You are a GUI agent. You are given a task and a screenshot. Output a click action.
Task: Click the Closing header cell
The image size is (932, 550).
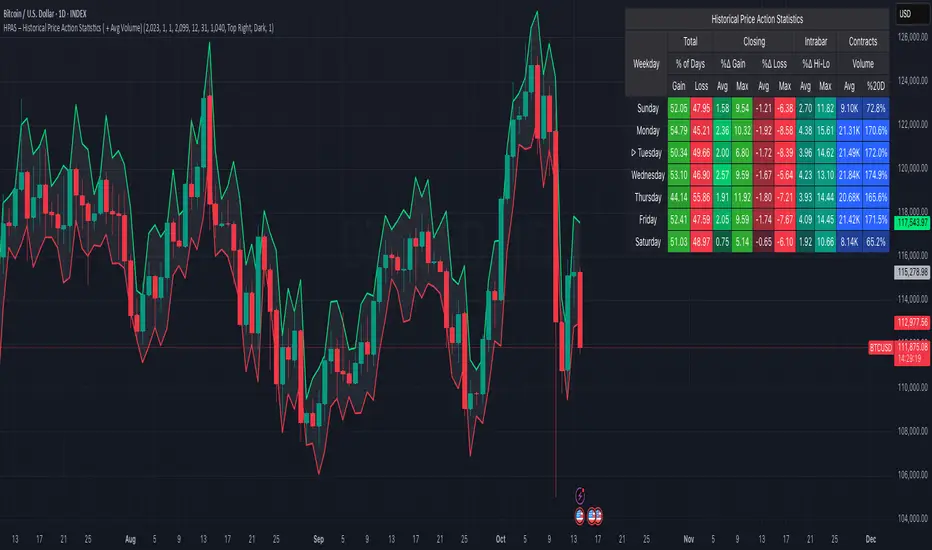point(754,42)
